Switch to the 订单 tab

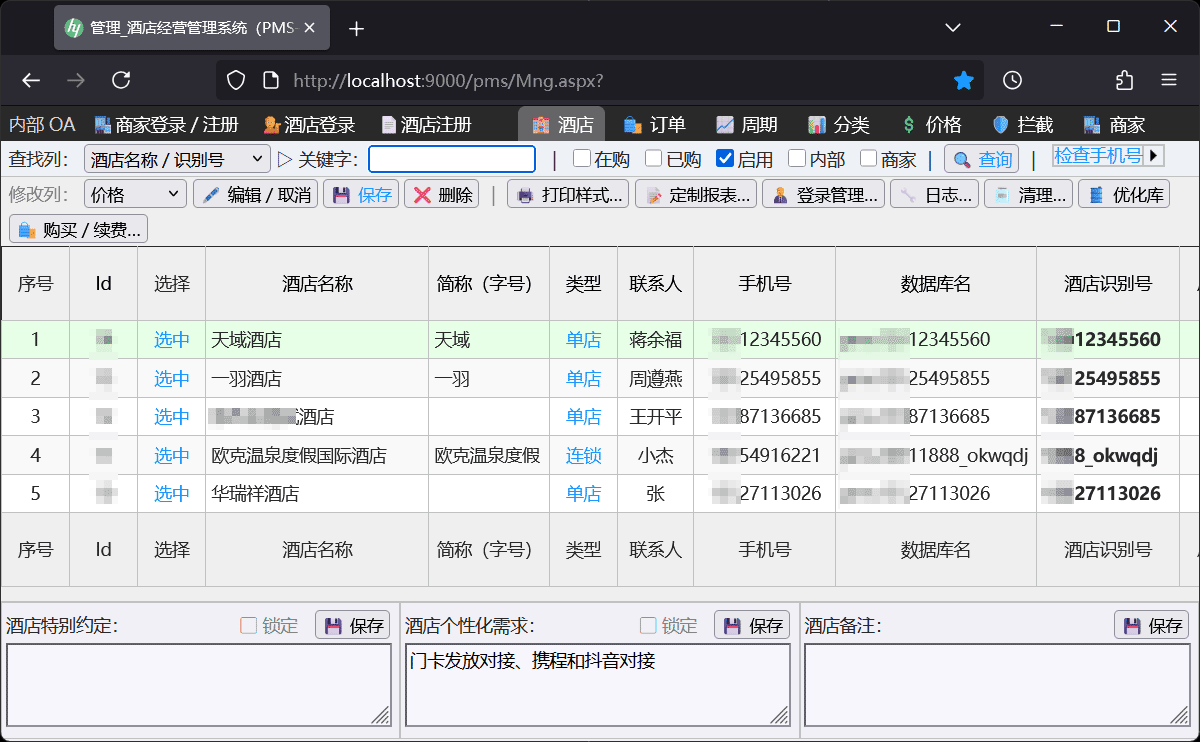pyautogui.click(x=655, y=124)
